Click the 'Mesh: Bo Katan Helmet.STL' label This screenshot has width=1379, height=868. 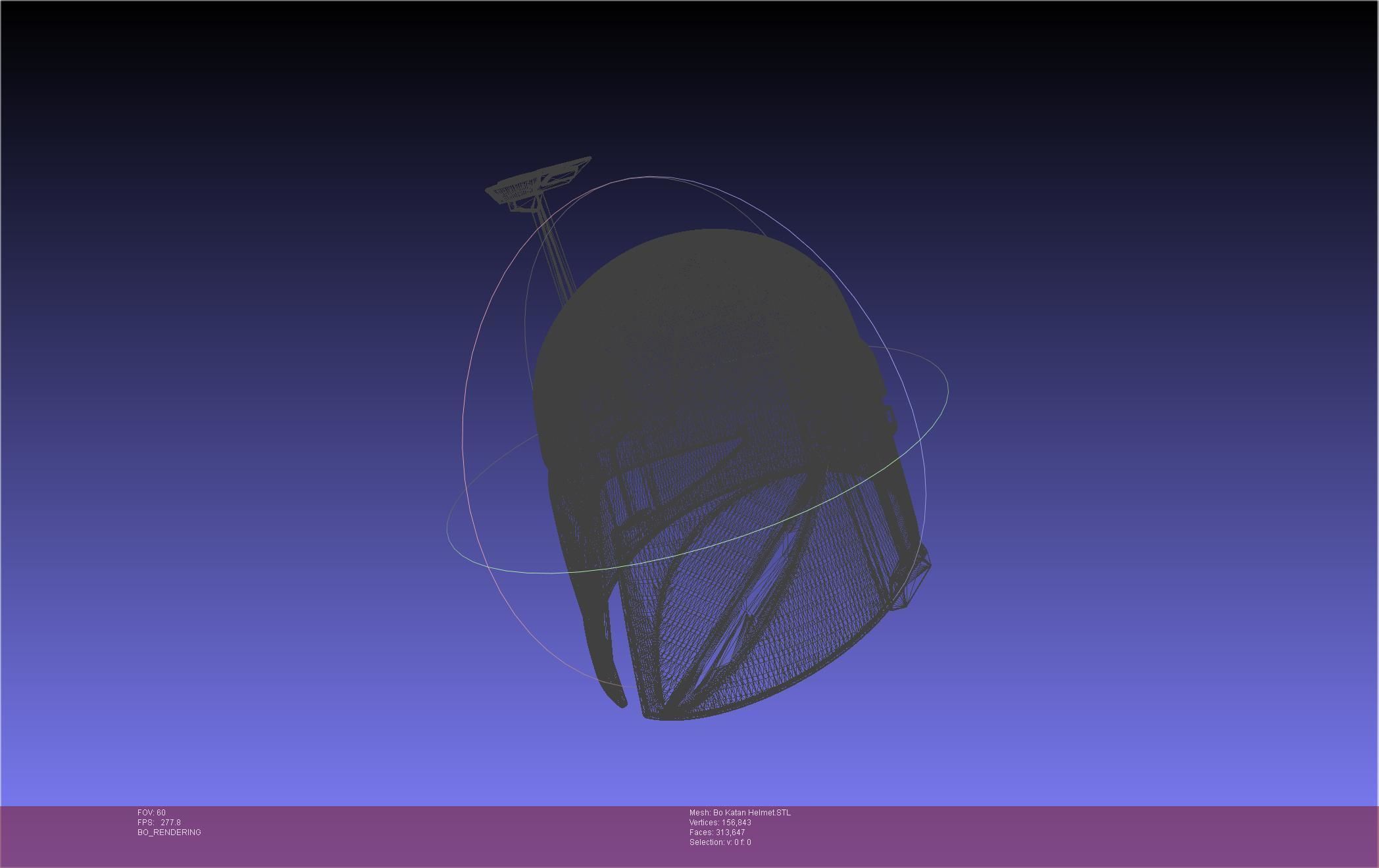(740, 813)
